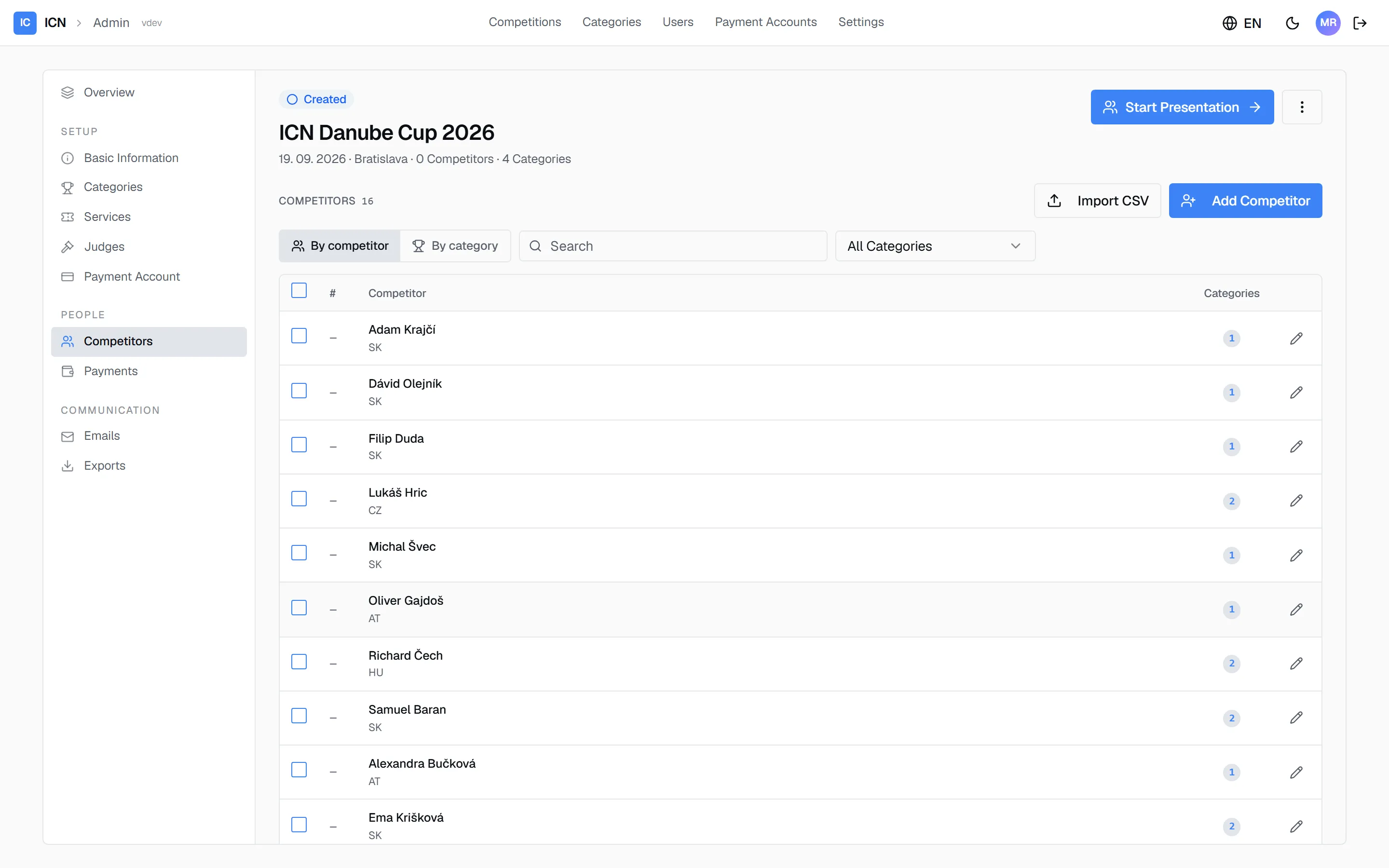Go to Judges in sidebar
The image size is (1389, 868).
(x=104, y=247)
